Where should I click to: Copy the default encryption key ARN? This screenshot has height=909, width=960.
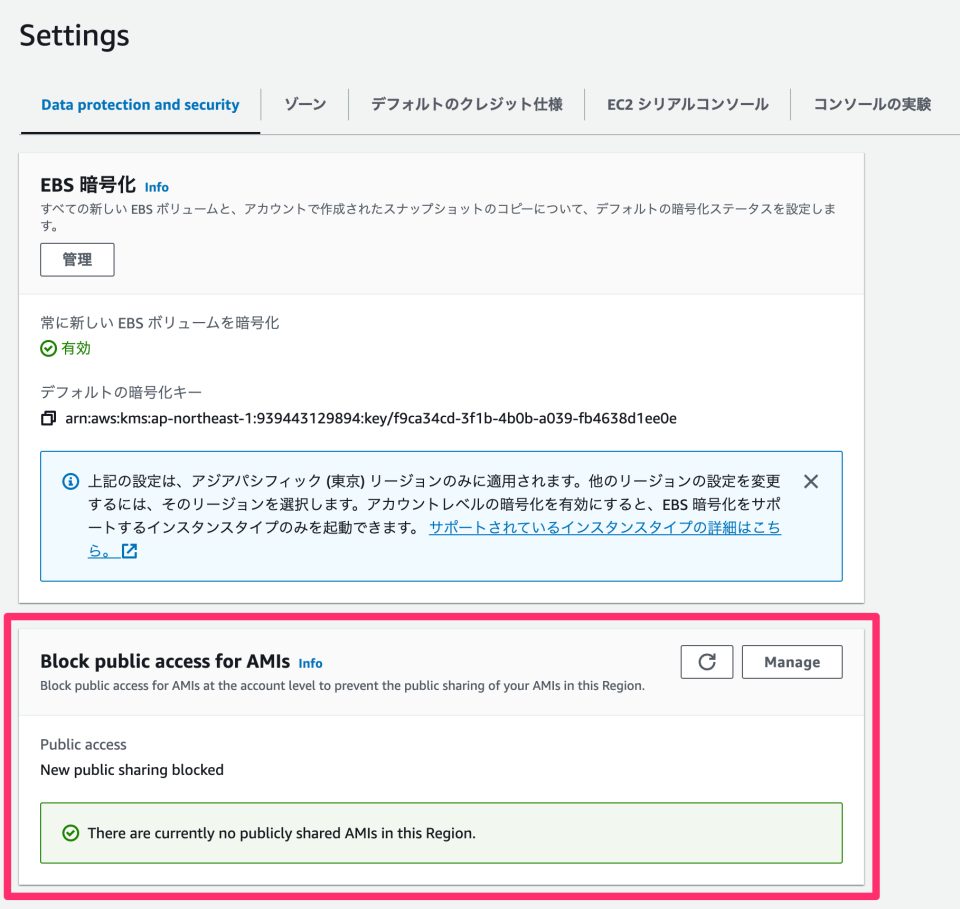47,418
